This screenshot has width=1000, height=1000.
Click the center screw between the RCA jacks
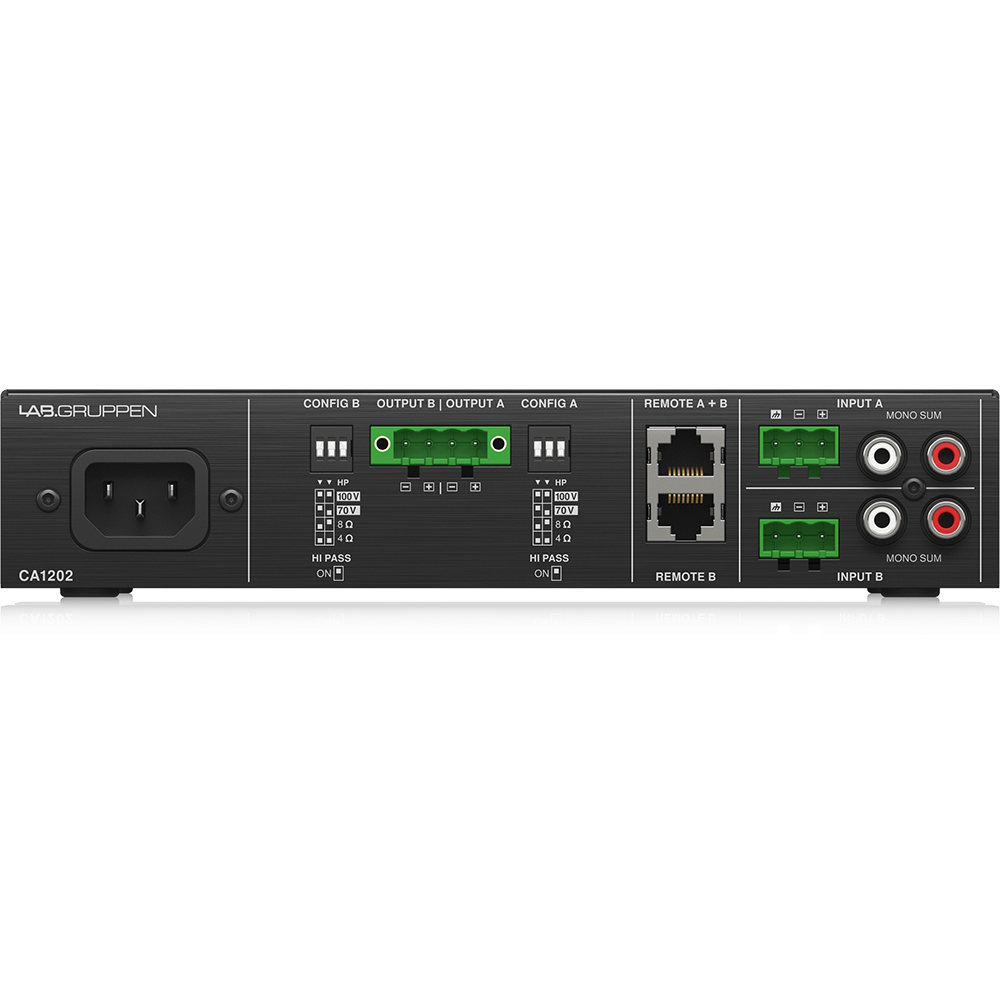(x=914, y=487)
